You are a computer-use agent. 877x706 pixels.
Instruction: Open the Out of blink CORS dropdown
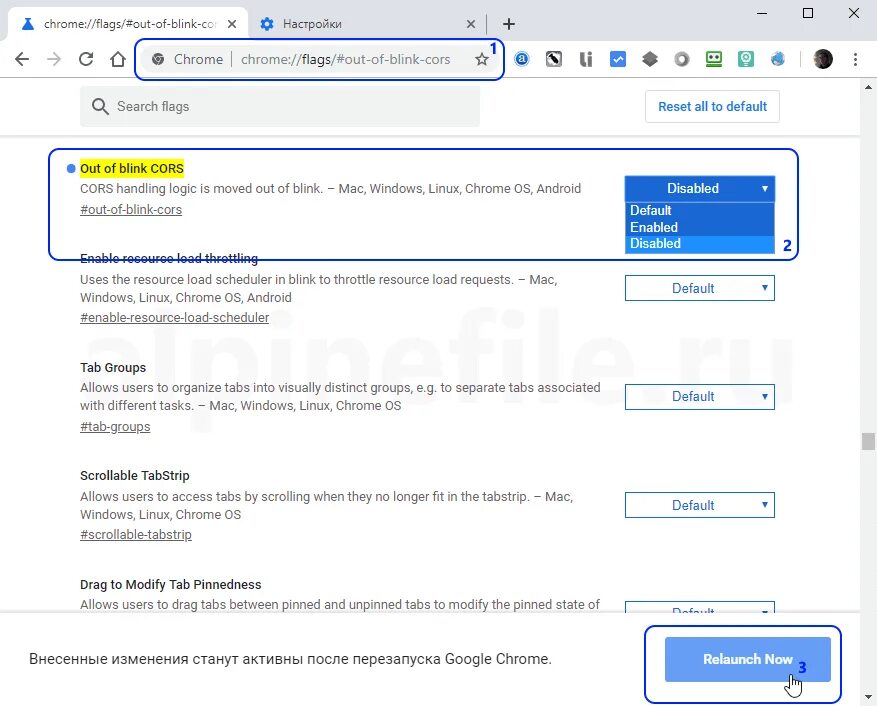pyautogui.click(x=700, y=189)
